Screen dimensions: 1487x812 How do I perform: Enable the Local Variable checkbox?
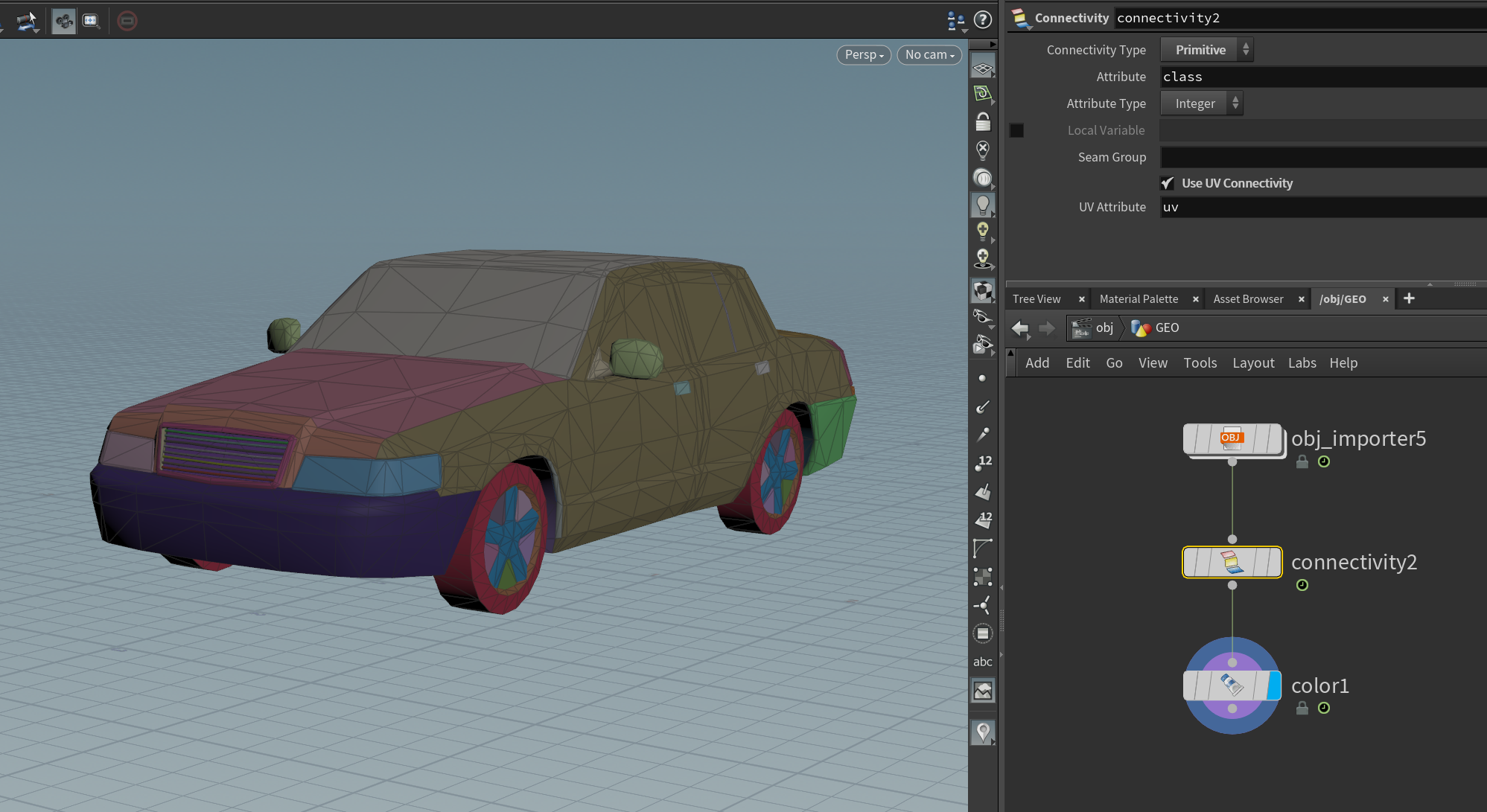click(x=1016, y=130)
